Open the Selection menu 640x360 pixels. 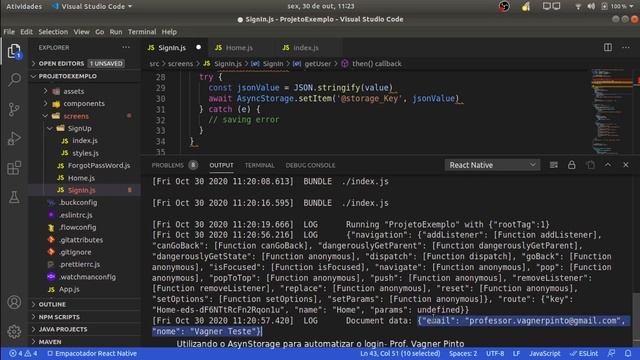click(53, 32)
